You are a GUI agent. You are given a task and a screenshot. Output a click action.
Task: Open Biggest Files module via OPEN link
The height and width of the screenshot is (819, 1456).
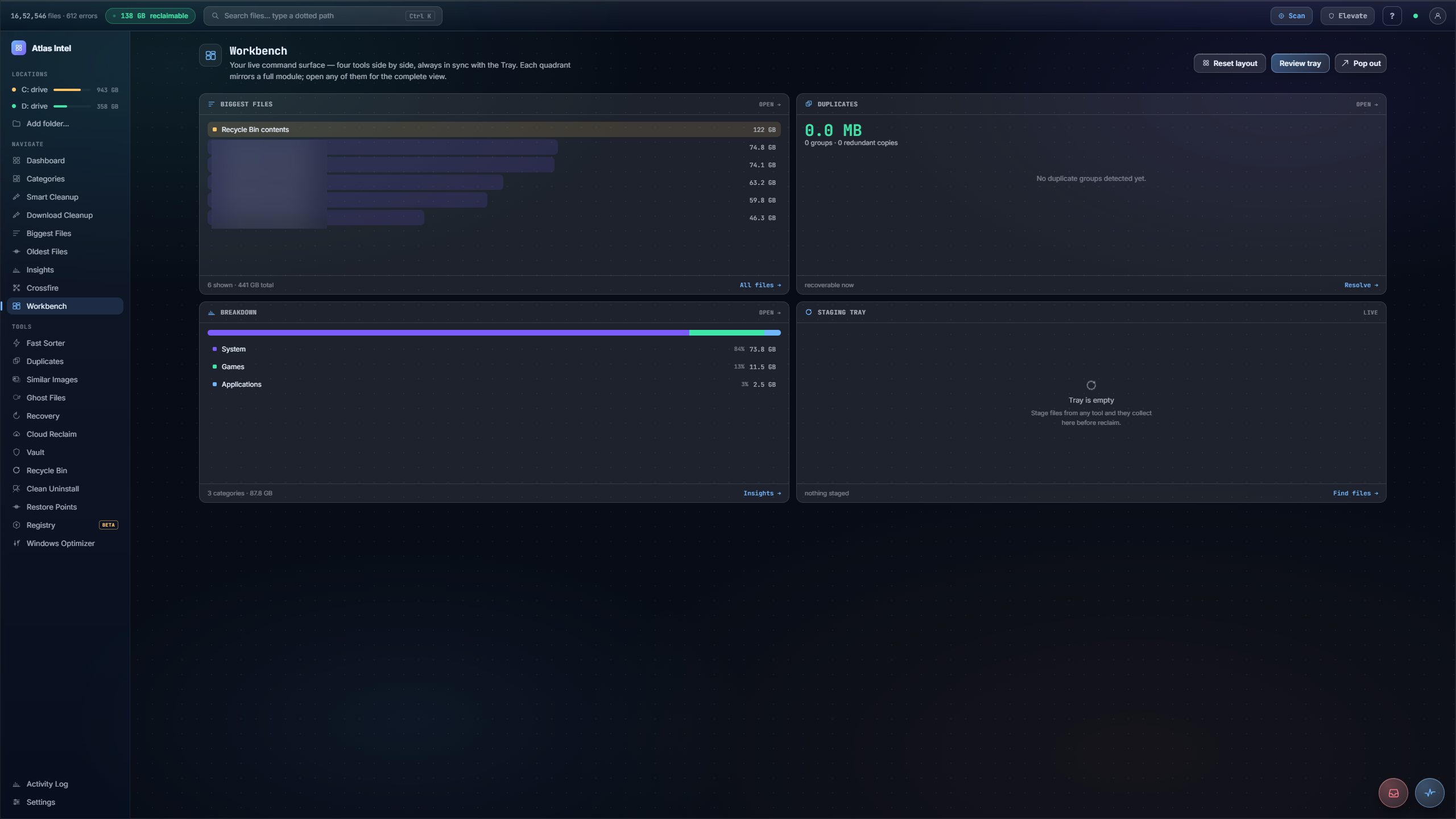coord(770,105)
